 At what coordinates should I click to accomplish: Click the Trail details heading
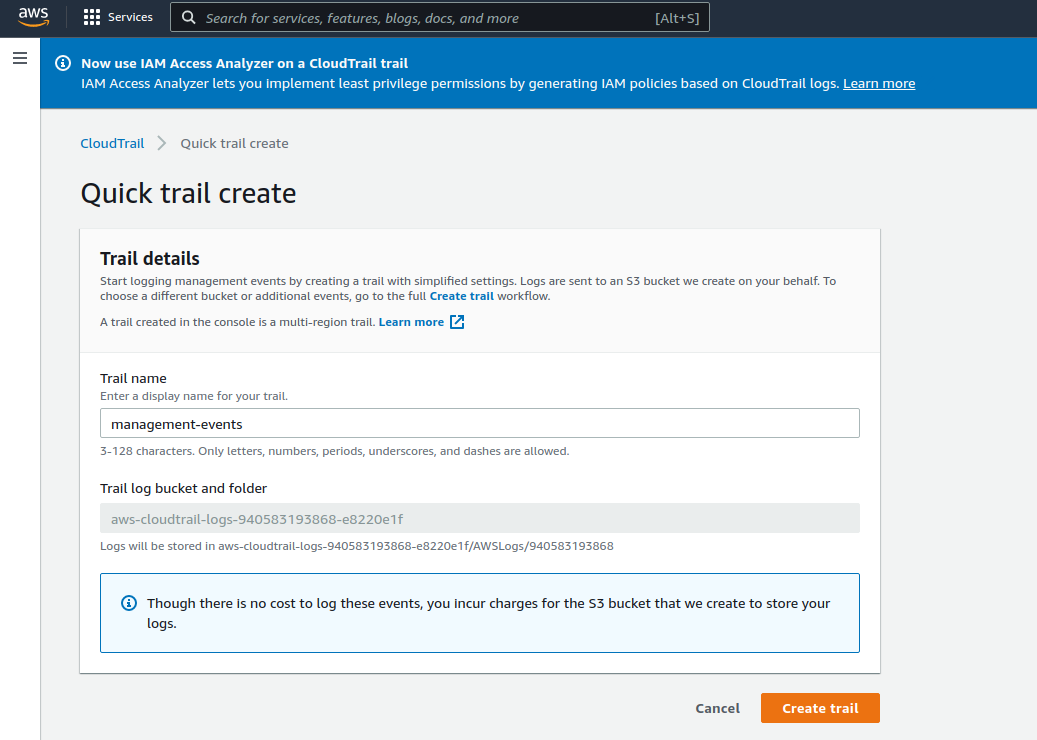[x=149, y=259]
